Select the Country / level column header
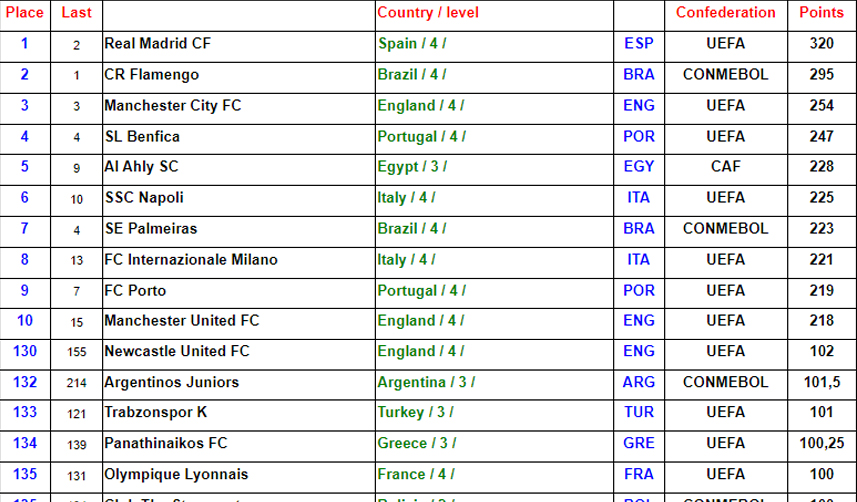Image resolution: width=857 pixels, height=502 pixels. point(427,13)
